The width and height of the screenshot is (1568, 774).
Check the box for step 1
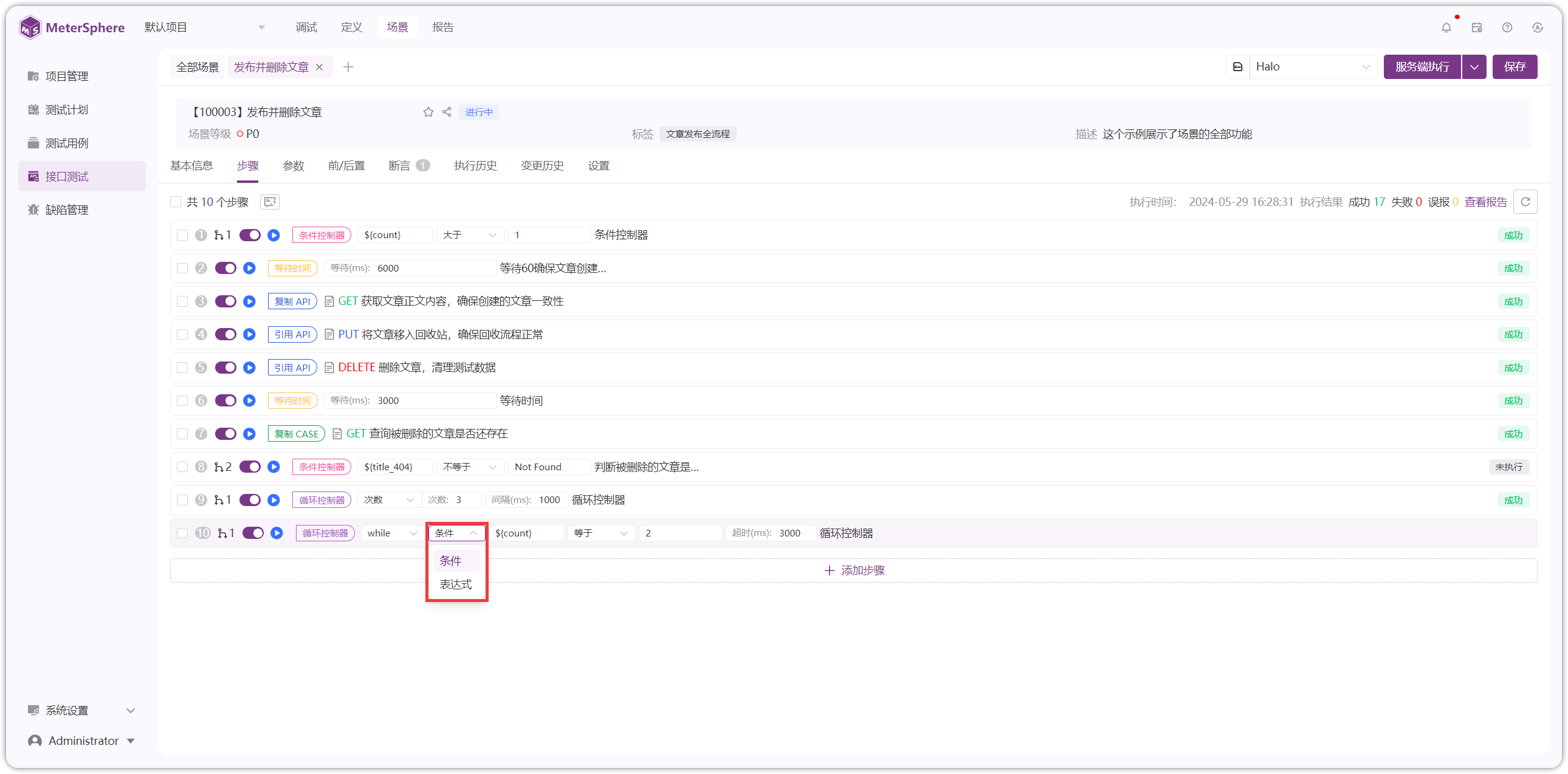point(182,235)
